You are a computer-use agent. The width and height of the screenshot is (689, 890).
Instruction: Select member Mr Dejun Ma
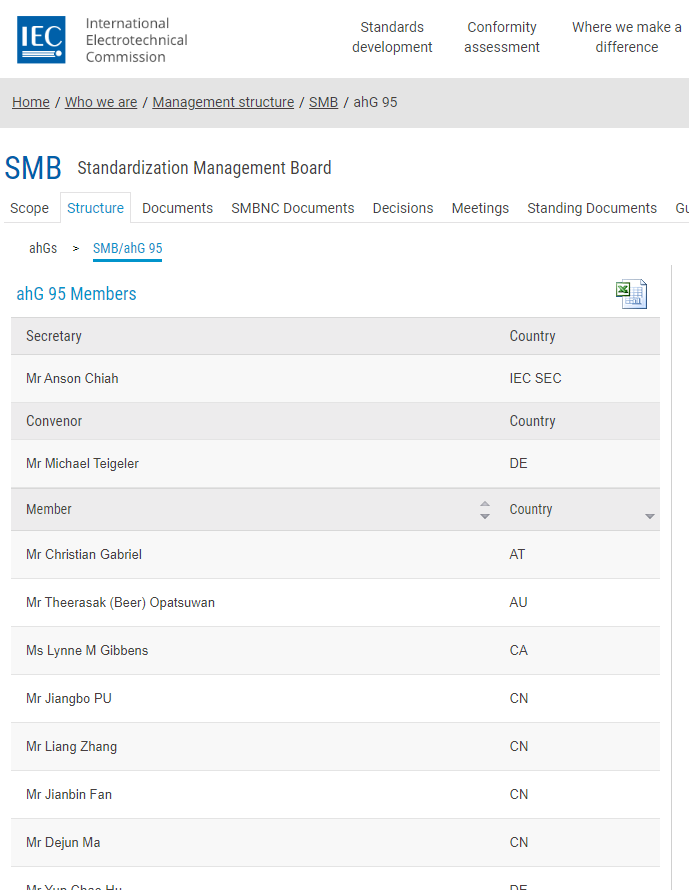[x=63, y=842]
